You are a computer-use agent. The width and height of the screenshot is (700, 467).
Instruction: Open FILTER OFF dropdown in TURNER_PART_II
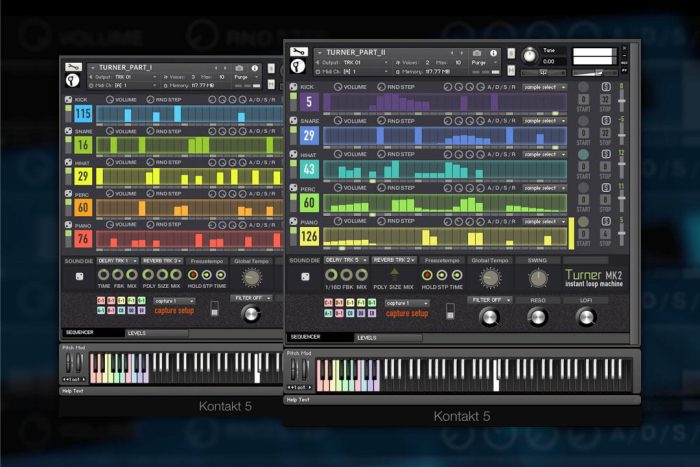(x=490, y=300)
